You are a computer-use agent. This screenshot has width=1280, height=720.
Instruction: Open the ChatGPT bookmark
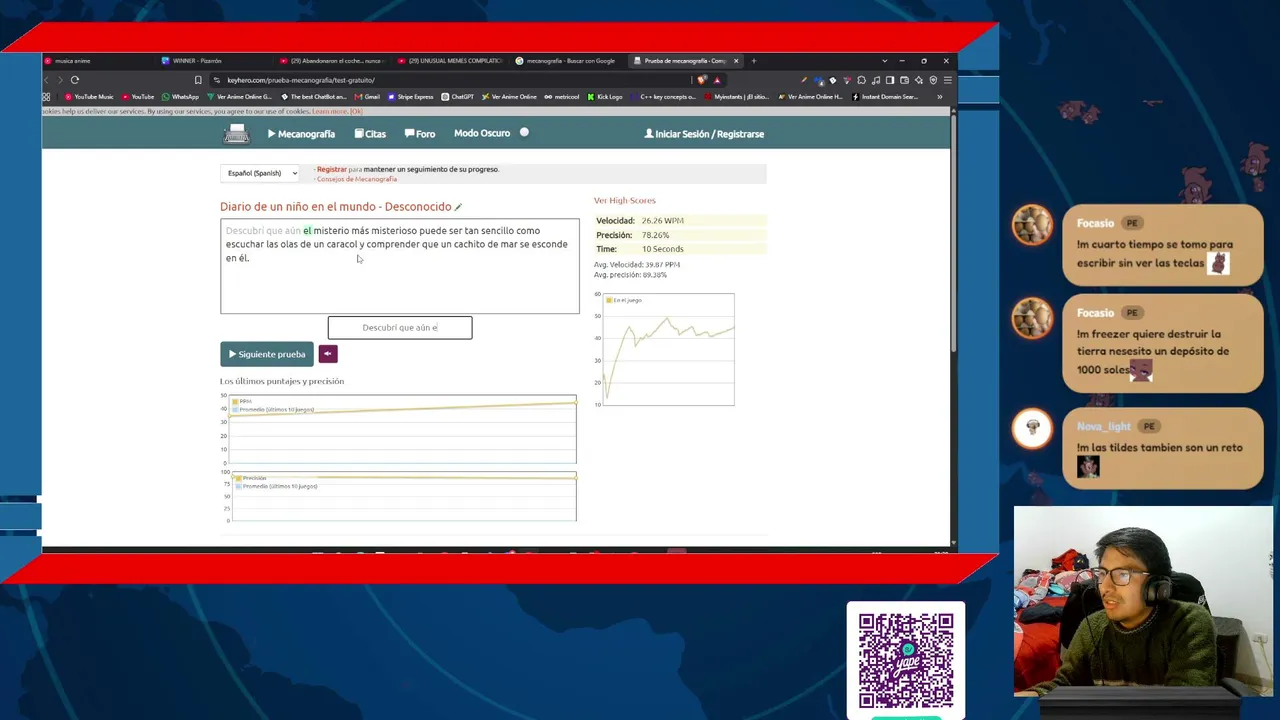pos(458,97)
